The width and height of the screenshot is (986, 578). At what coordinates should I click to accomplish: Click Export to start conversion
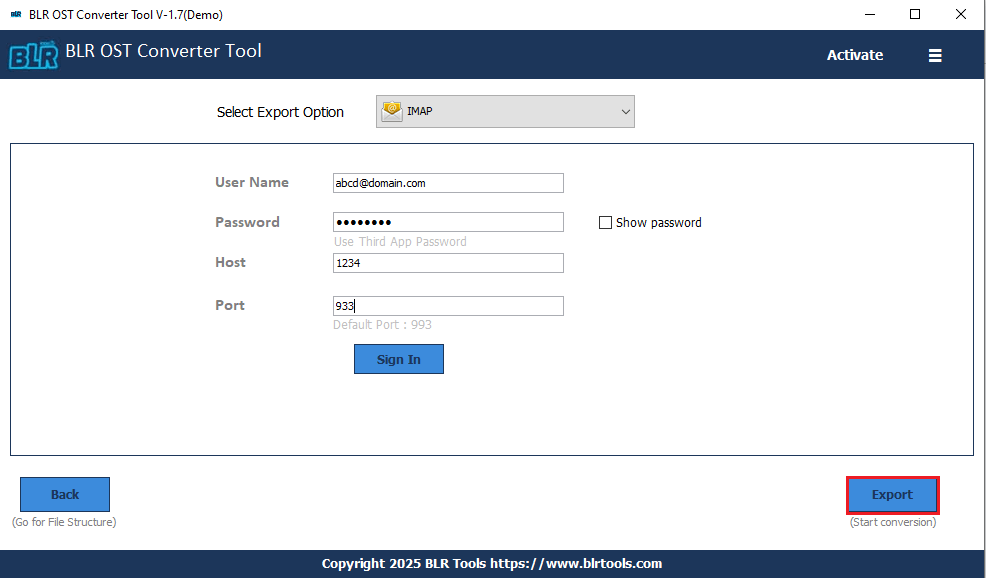pos(892,494)
